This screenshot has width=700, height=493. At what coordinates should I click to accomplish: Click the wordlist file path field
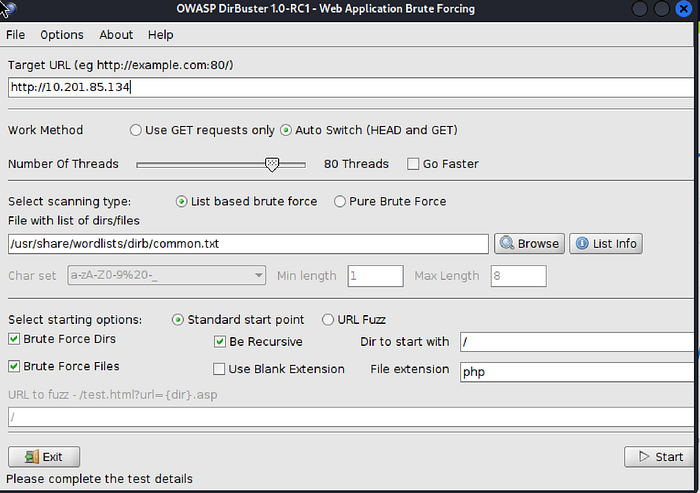coord(248,244)
